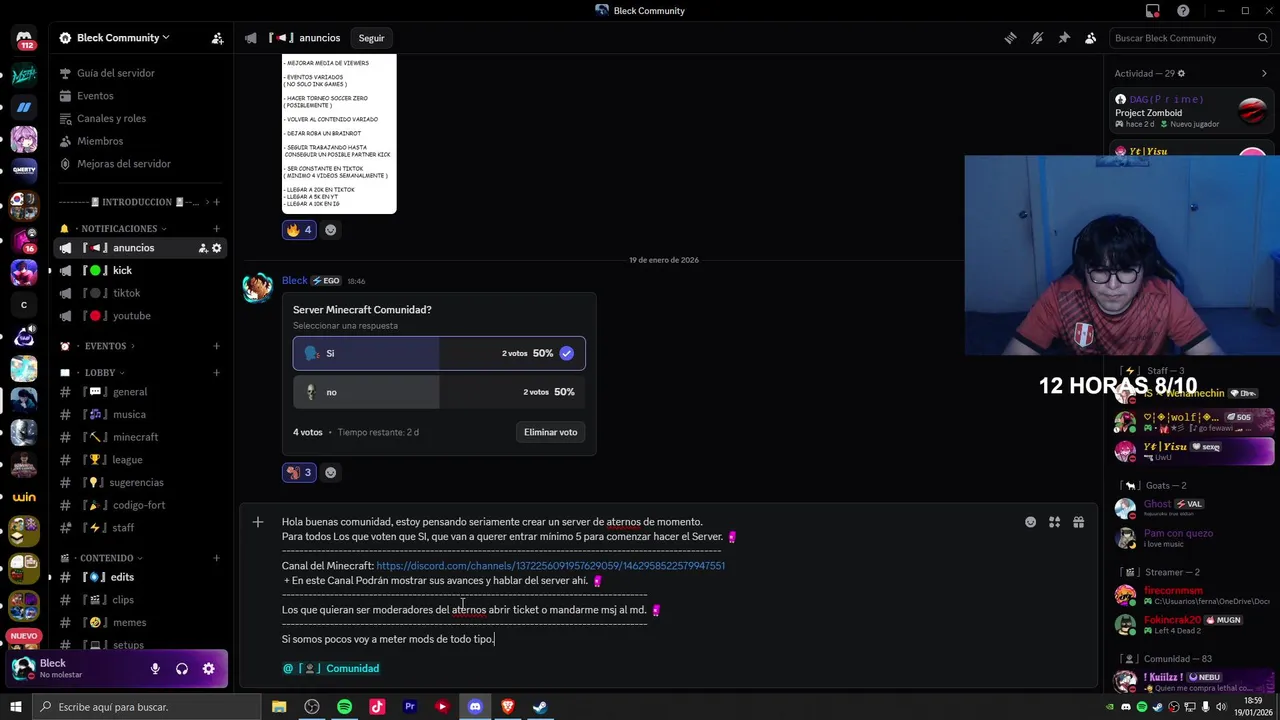
Task: Open general channel
Action: [x=140, y=392]
